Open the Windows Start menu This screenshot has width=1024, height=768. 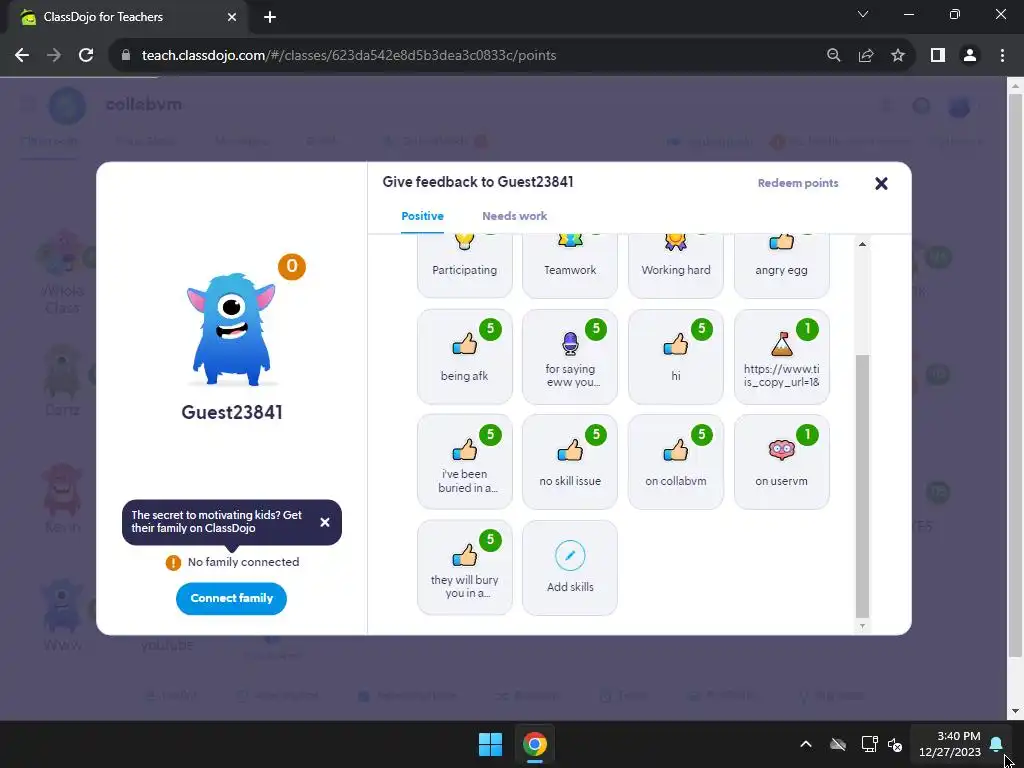click(490, 744)
